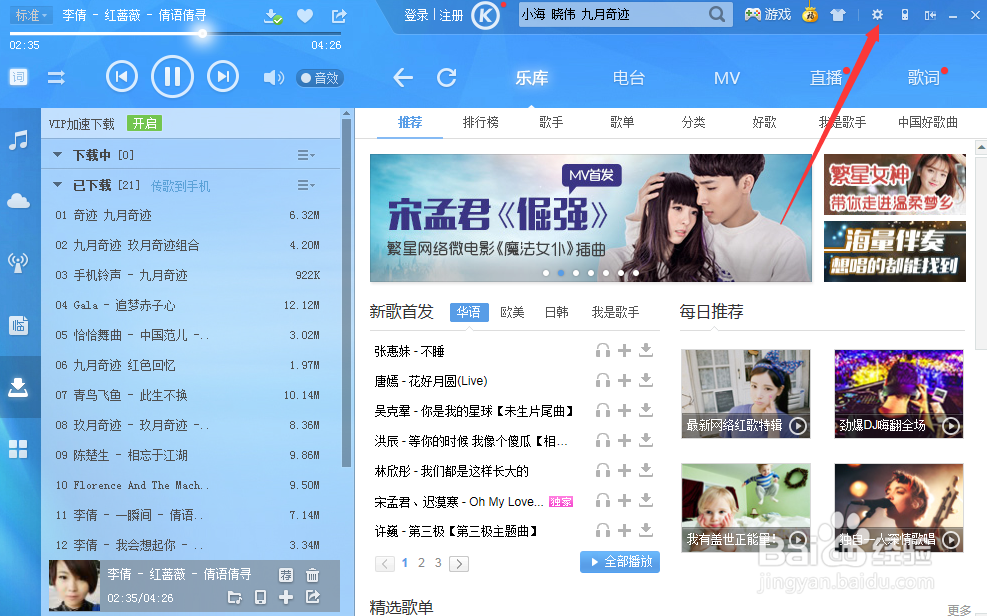The image size is (987, 616).
Task: Open local music note sidebar icon
Action: click(x=18, y=140)
